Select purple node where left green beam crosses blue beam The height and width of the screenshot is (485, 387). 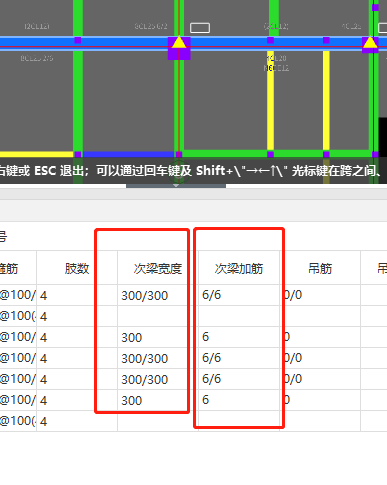pyautogui.click(x=78, y=40)
